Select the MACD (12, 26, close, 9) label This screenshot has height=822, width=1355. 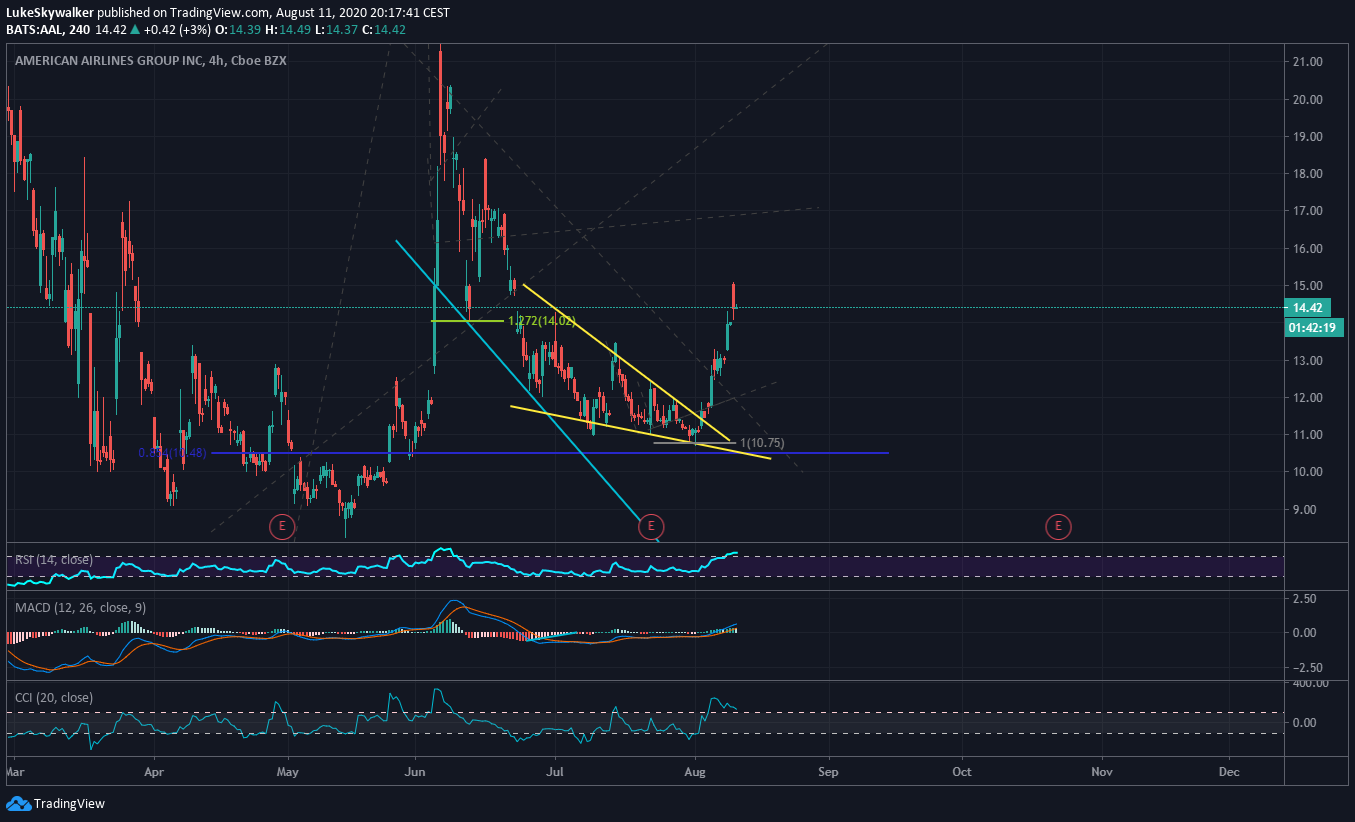coord(82,607)
